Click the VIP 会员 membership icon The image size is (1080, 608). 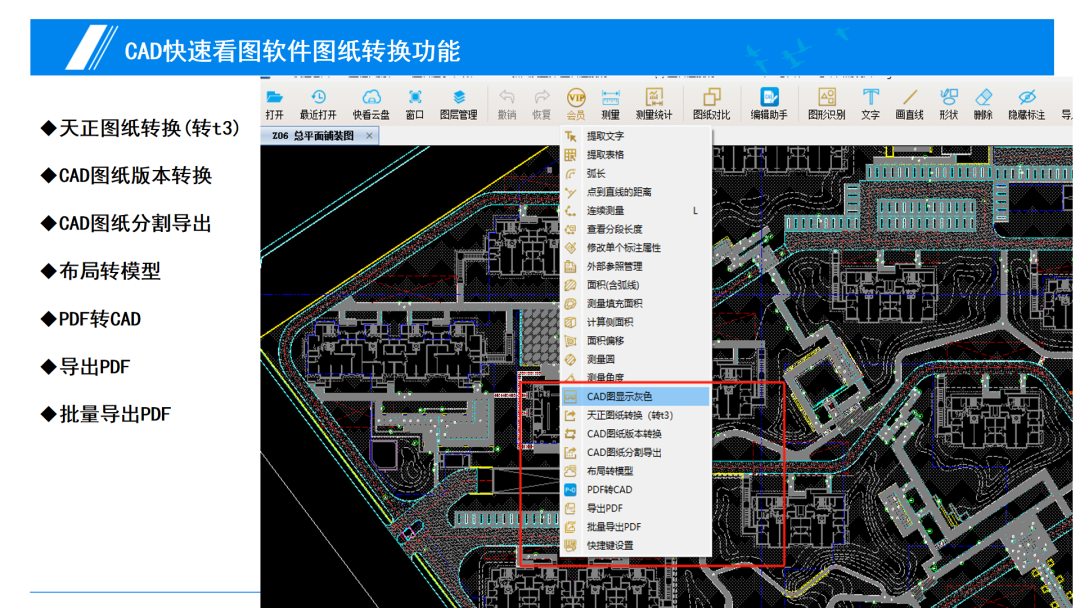point(574,103)
